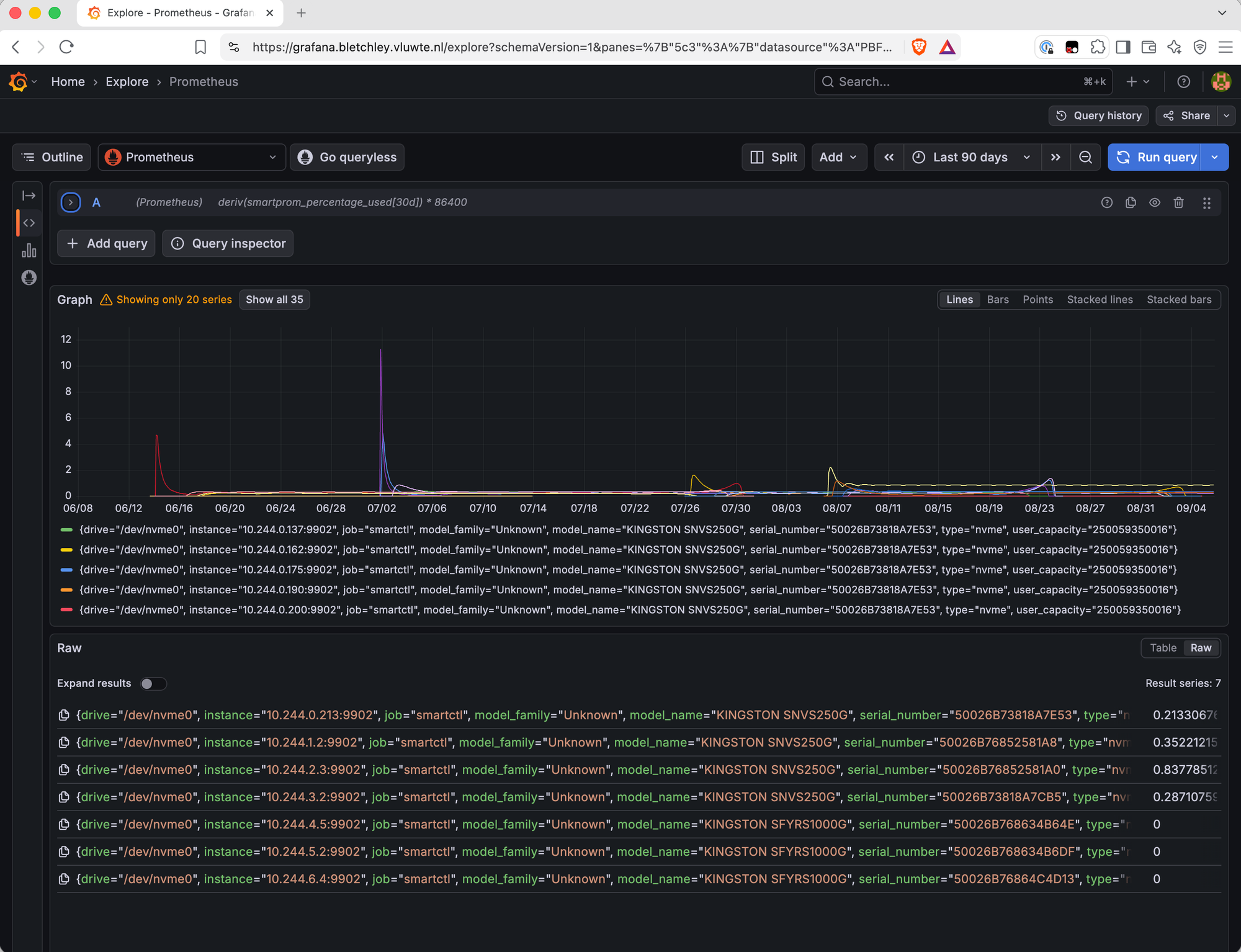The height and width of the screenshot is (952, 1241).
Task: Expand the query A row chevron
Action: [71, 202]
